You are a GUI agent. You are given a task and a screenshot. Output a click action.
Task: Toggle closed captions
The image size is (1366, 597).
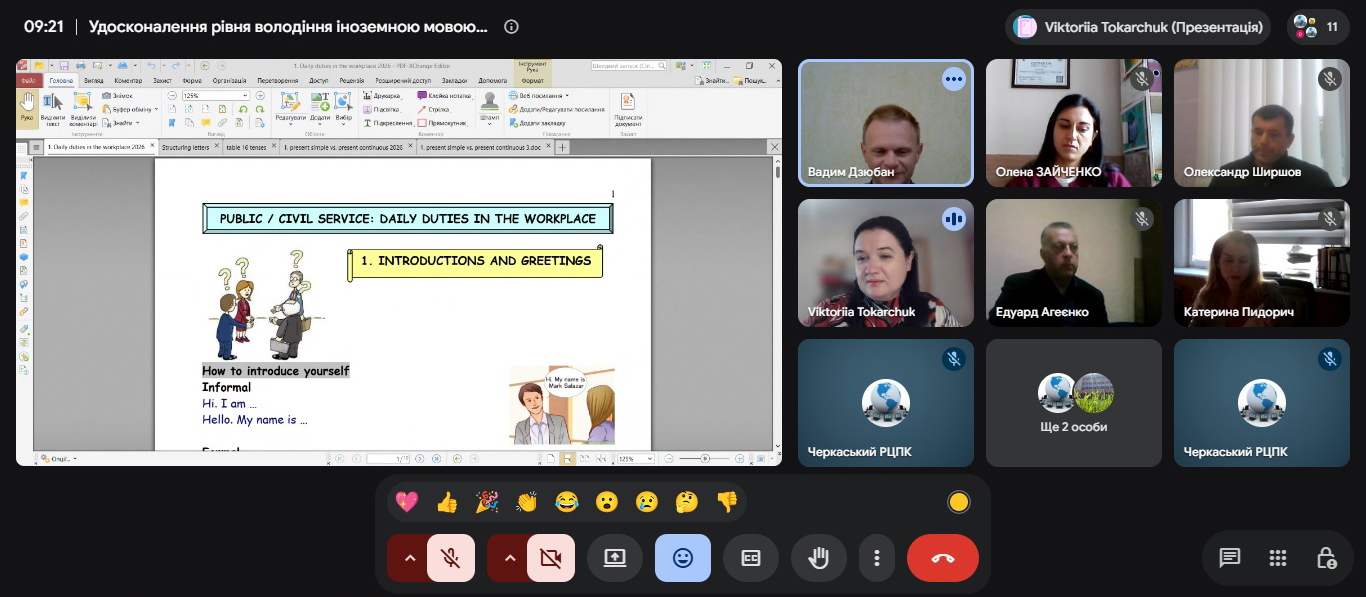pyautogui.click(x=751, y=558)
